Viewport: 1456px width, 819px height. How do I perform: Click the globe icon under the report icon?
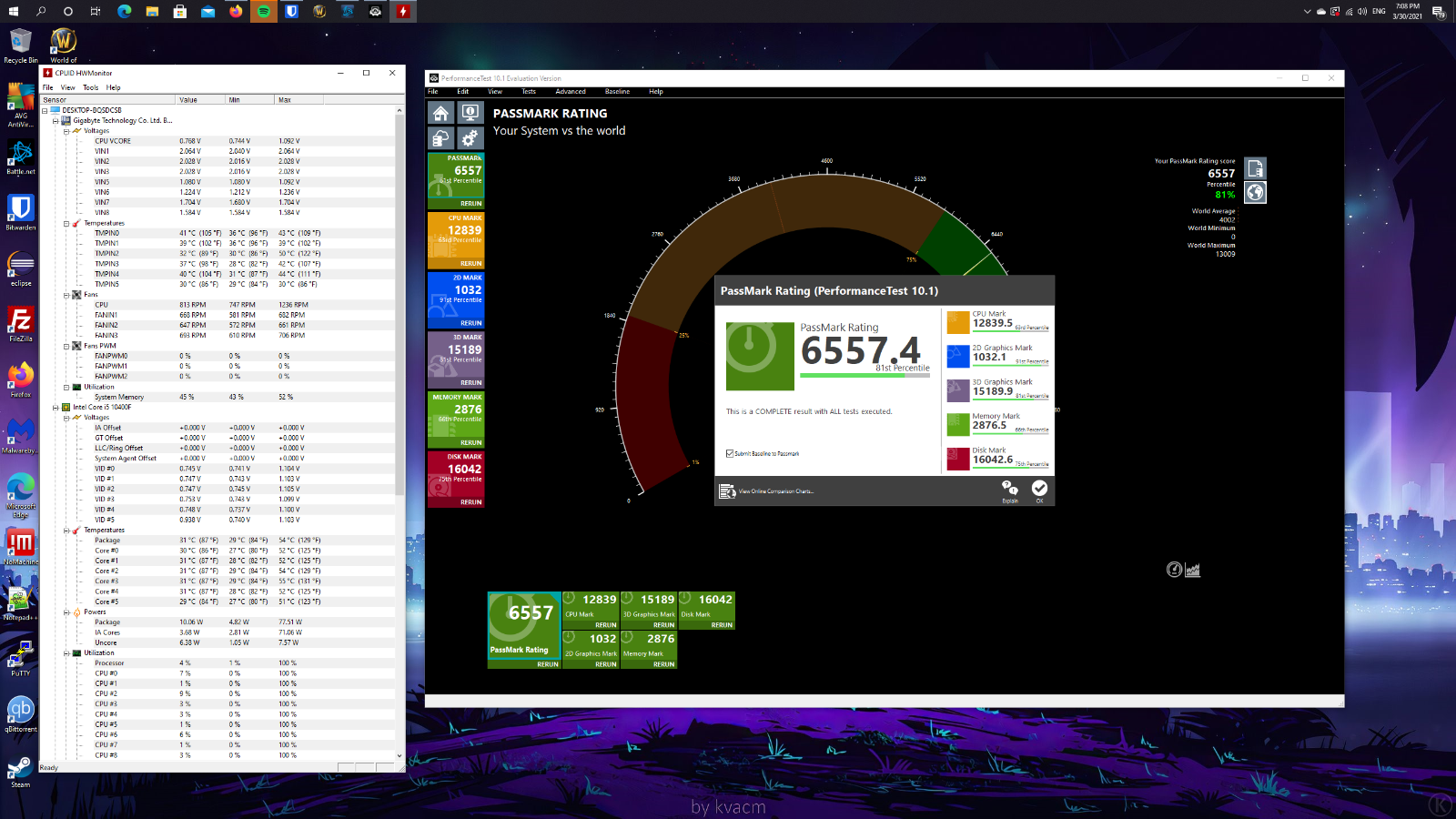click(1256, 192)
